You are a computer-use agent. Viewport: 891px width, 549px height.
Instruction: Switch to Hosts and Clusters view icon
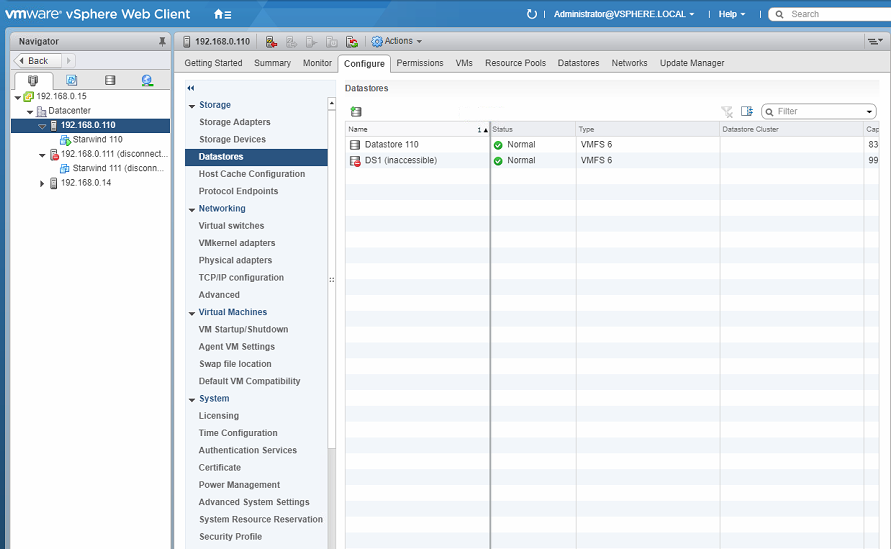(x=33, y=80)
